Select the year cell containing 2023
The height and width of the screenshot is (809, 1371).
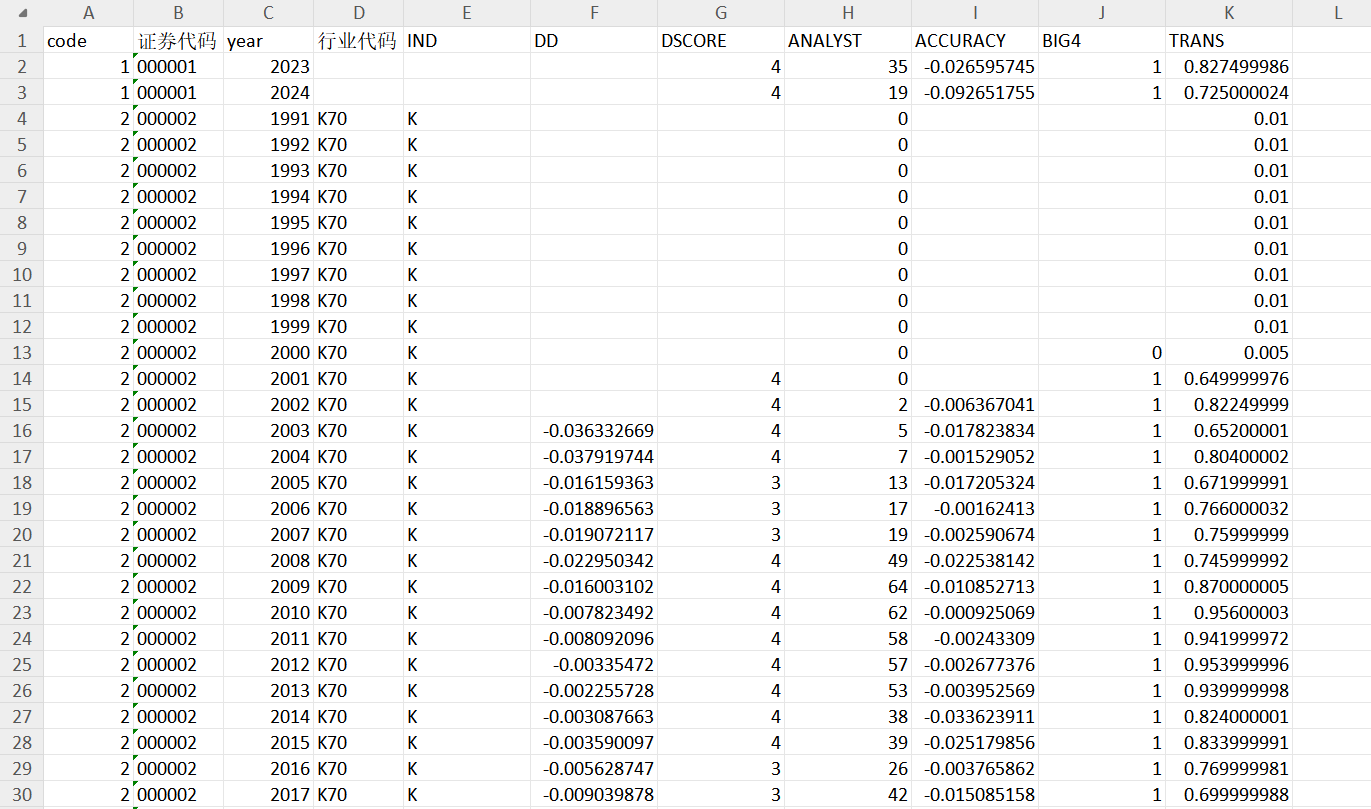pyautogui.click(x=268, y=67)
